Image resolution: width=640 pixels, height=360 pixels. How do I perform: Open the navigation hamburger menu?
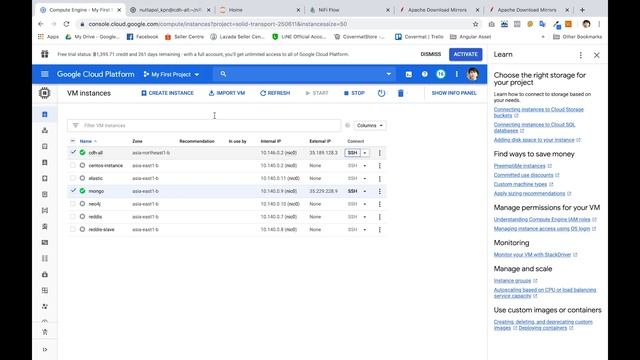[x=44, y=74]
